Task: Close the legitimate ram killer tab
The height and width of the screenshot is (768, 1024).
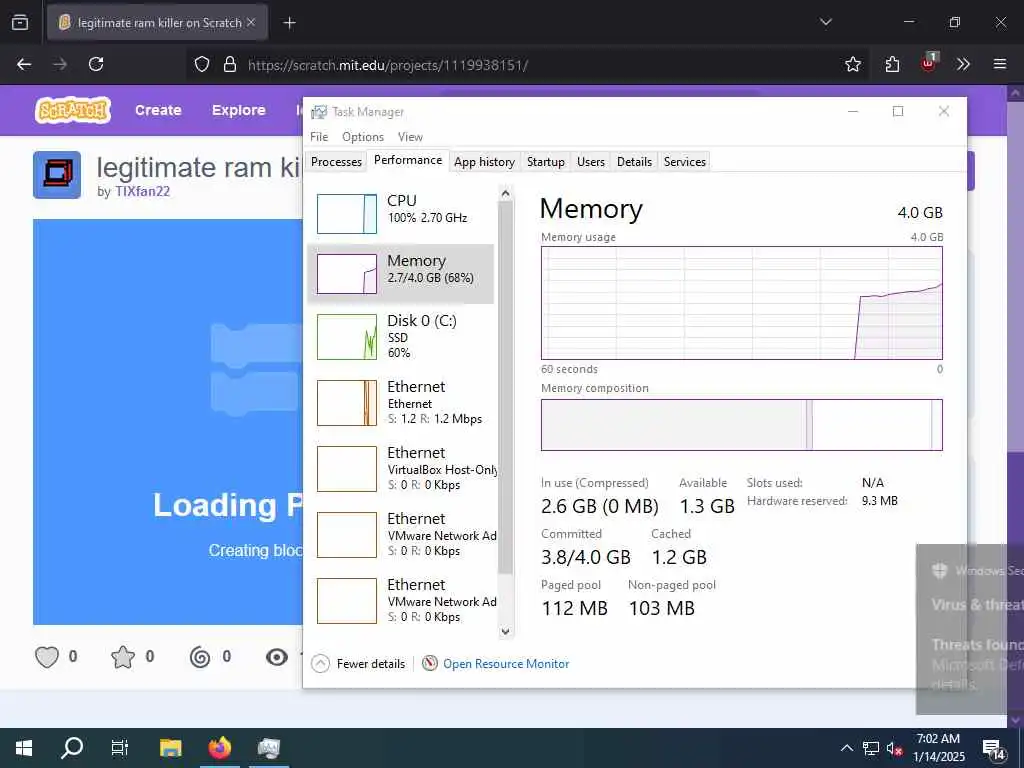Action: (x=251, y=22)
